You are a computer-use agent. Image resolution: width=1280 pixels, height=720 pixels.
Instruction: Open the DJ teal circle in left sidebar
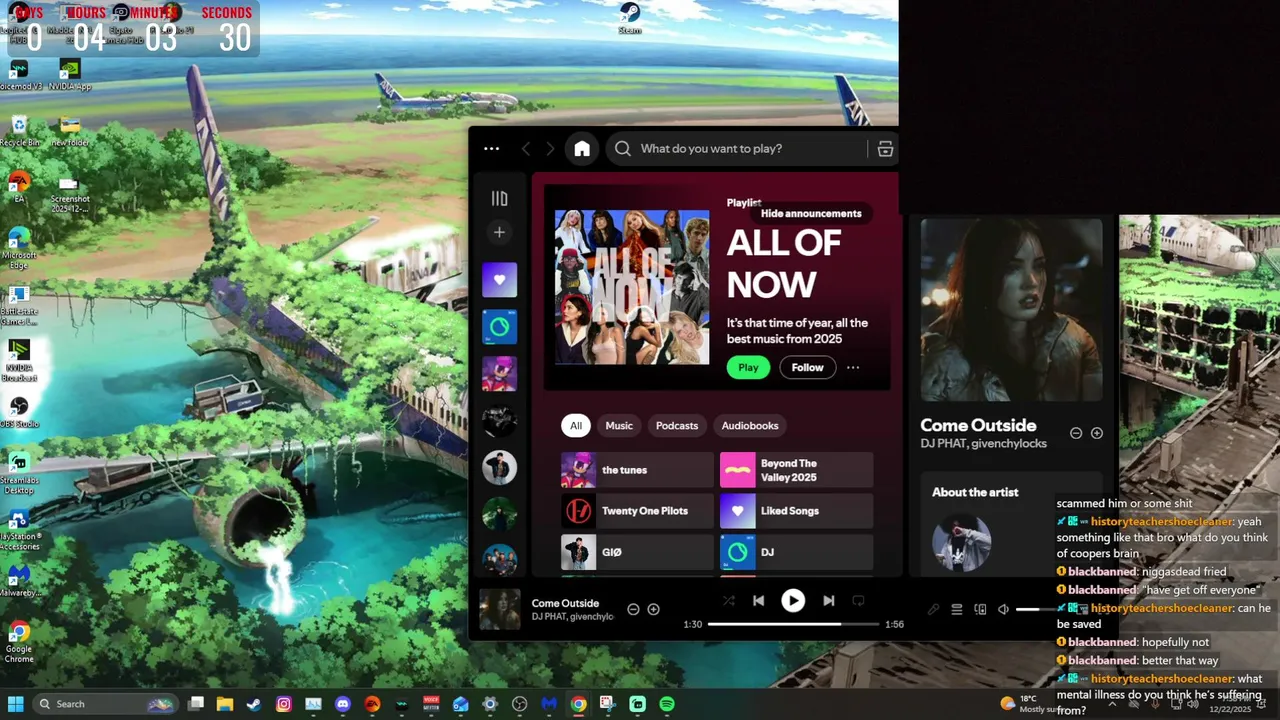[499, 326]
